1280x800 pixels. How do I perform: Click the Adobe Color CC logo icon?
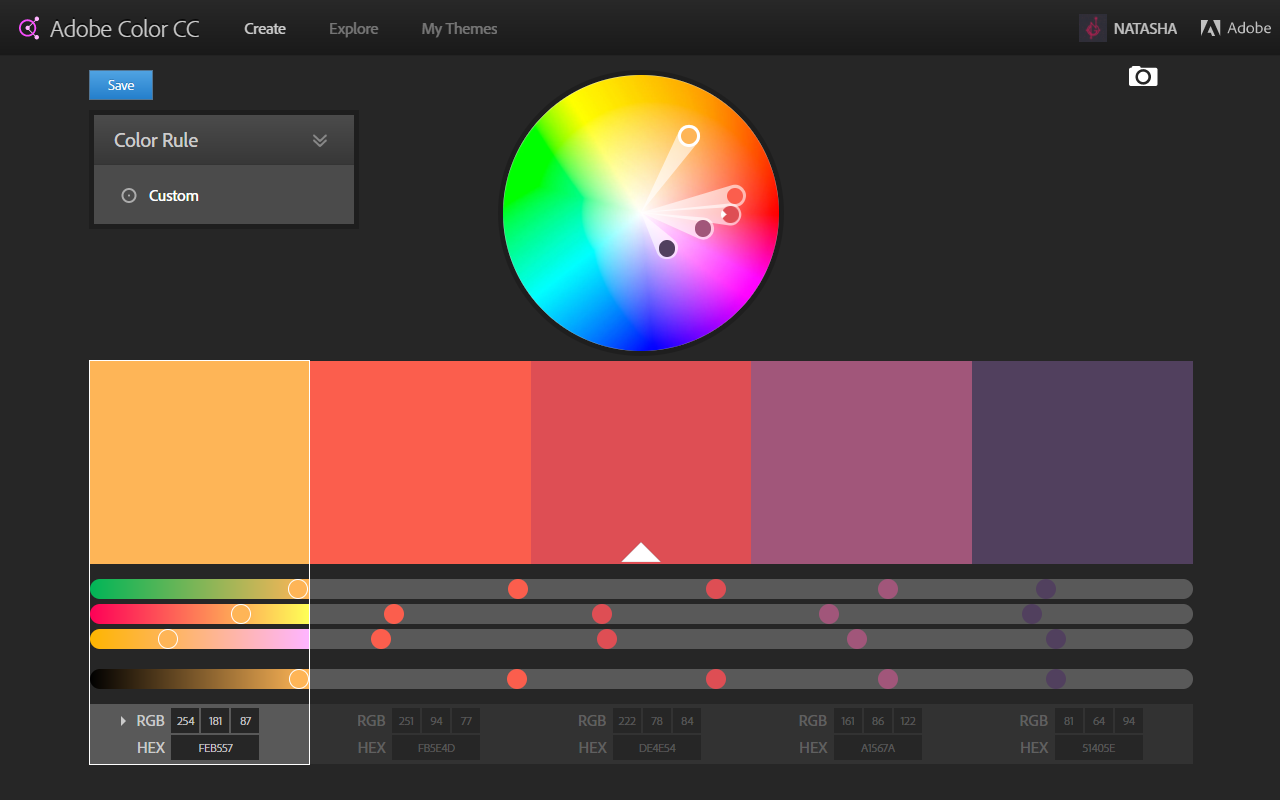[29, 28]
